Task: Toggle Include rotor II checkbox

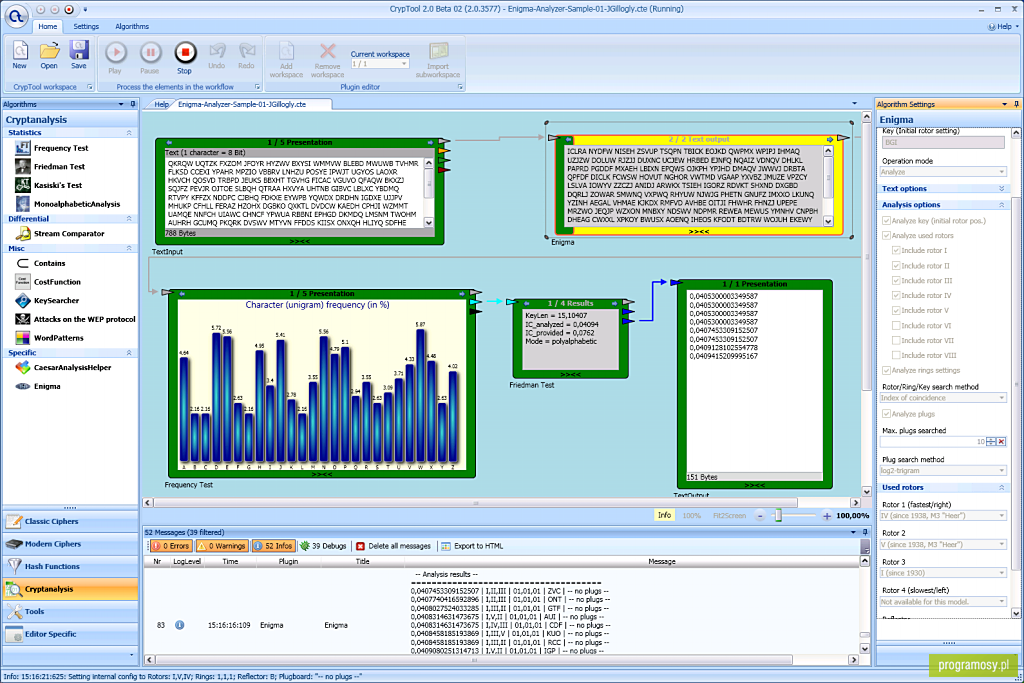Action: click(x=896, y=266)
